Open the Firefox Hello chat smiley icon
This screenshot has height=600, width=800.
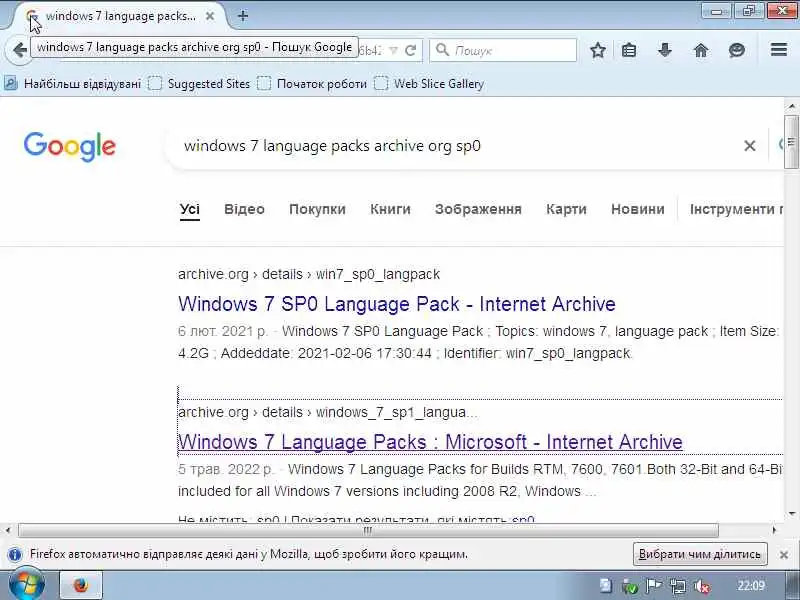(737, 50)
